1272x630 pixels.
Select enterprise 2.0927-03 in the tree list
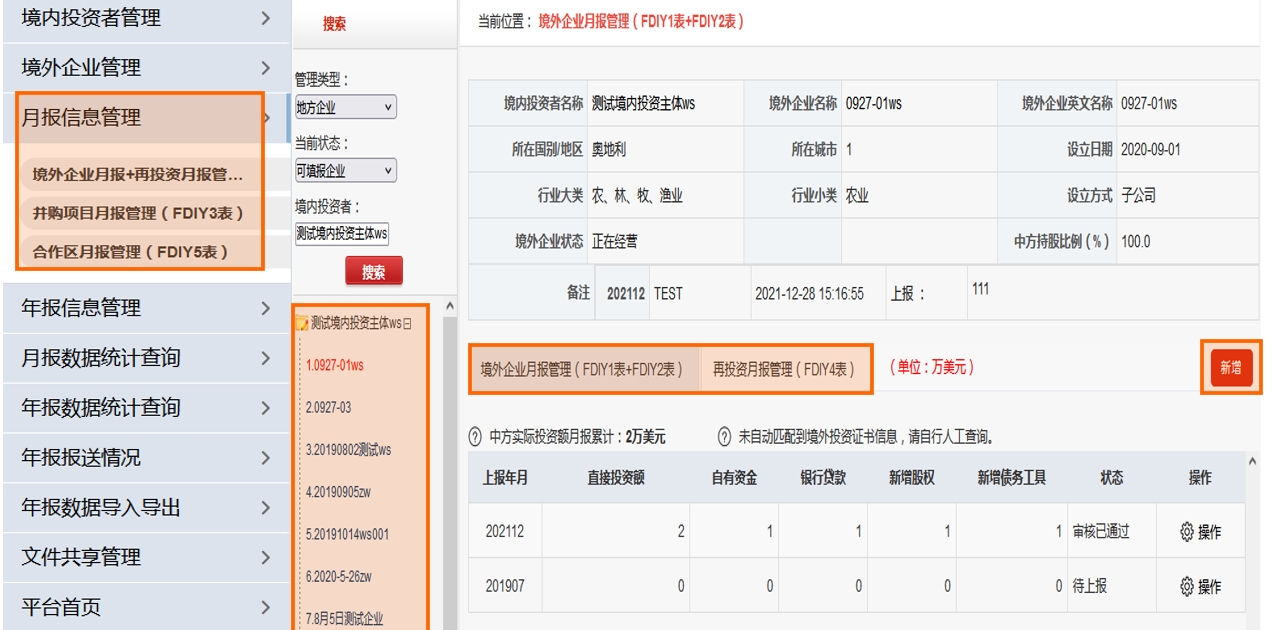(329, 408)
